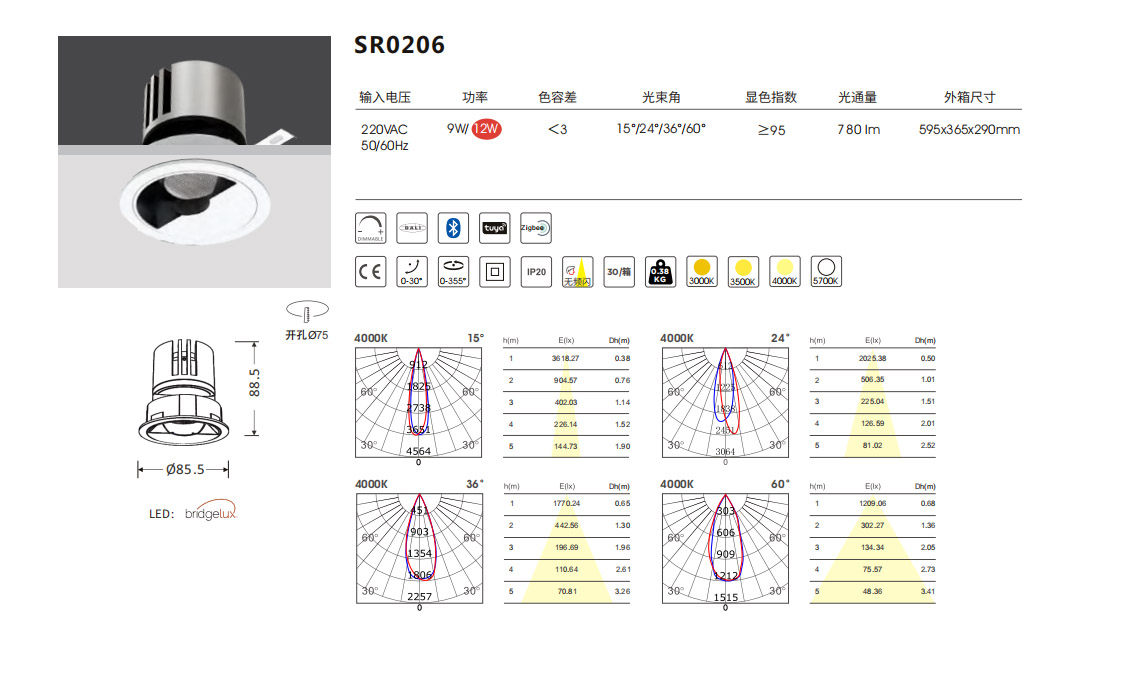This screenshot has width=1144, height=684.
Task: Pick the 4000K color temperature swatch icon
Action: (784, 271)
